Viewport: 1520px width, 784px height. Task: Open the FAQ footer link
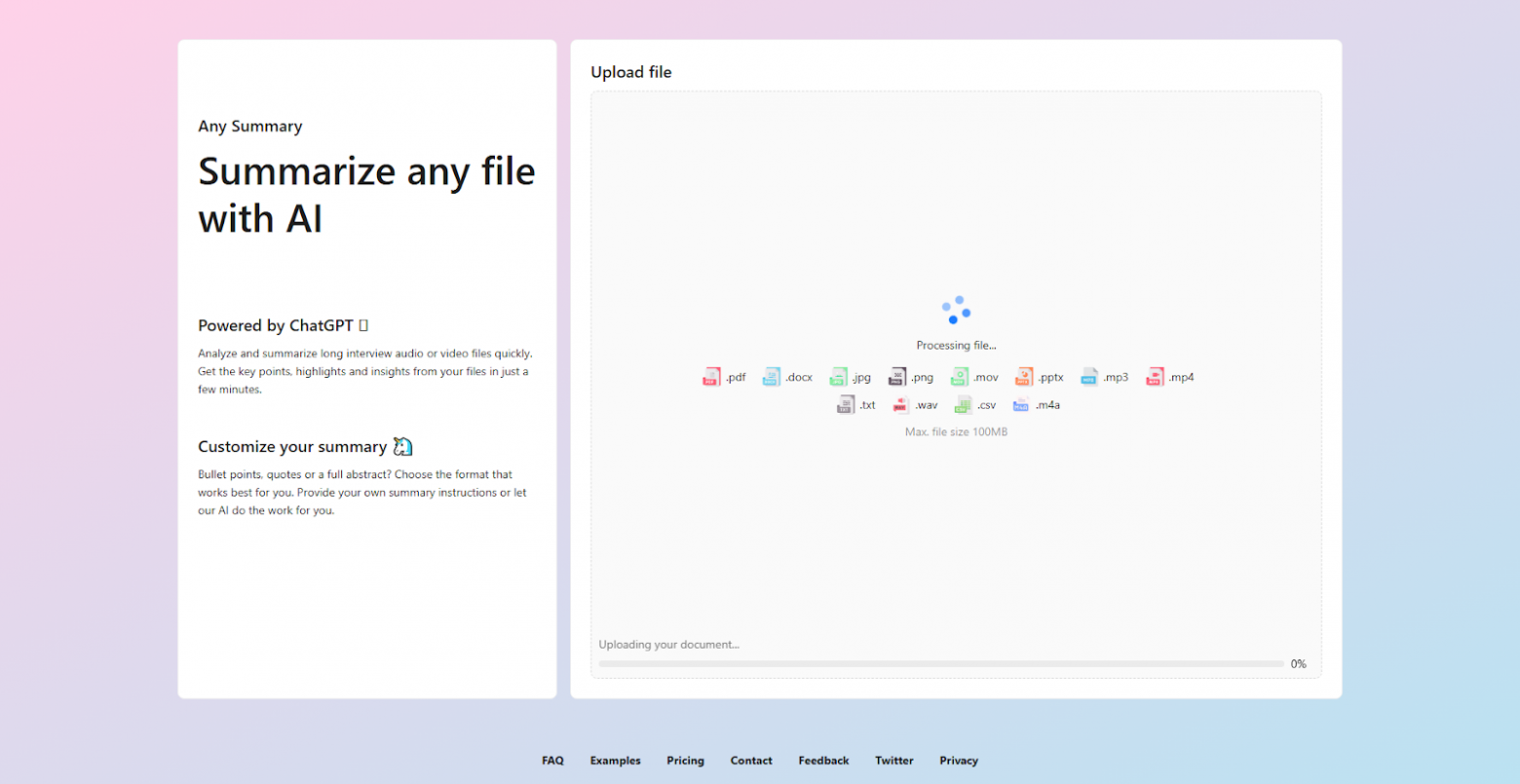point(552,761)
